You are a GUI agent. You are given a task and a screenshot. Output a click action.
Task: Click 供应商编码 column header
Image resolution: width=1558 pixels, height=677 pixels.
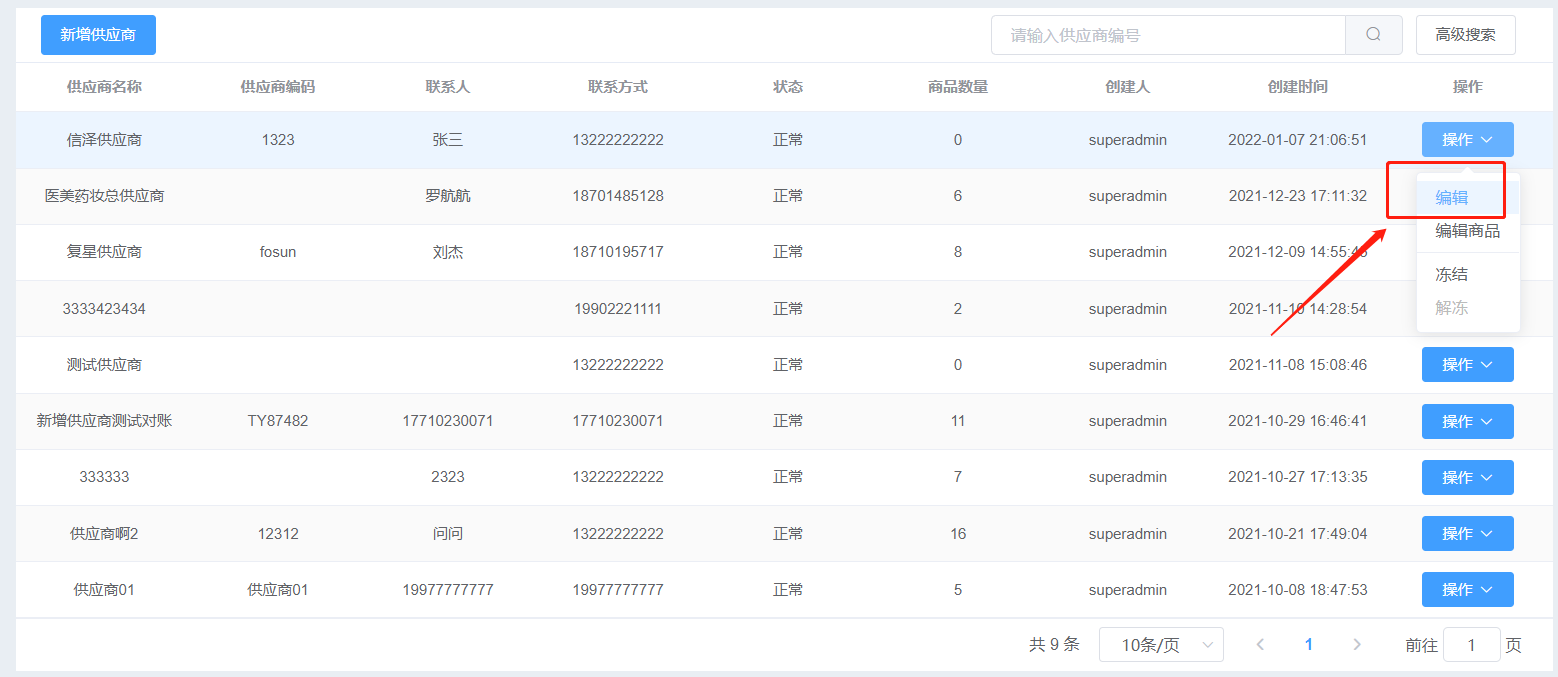(278, 87)
